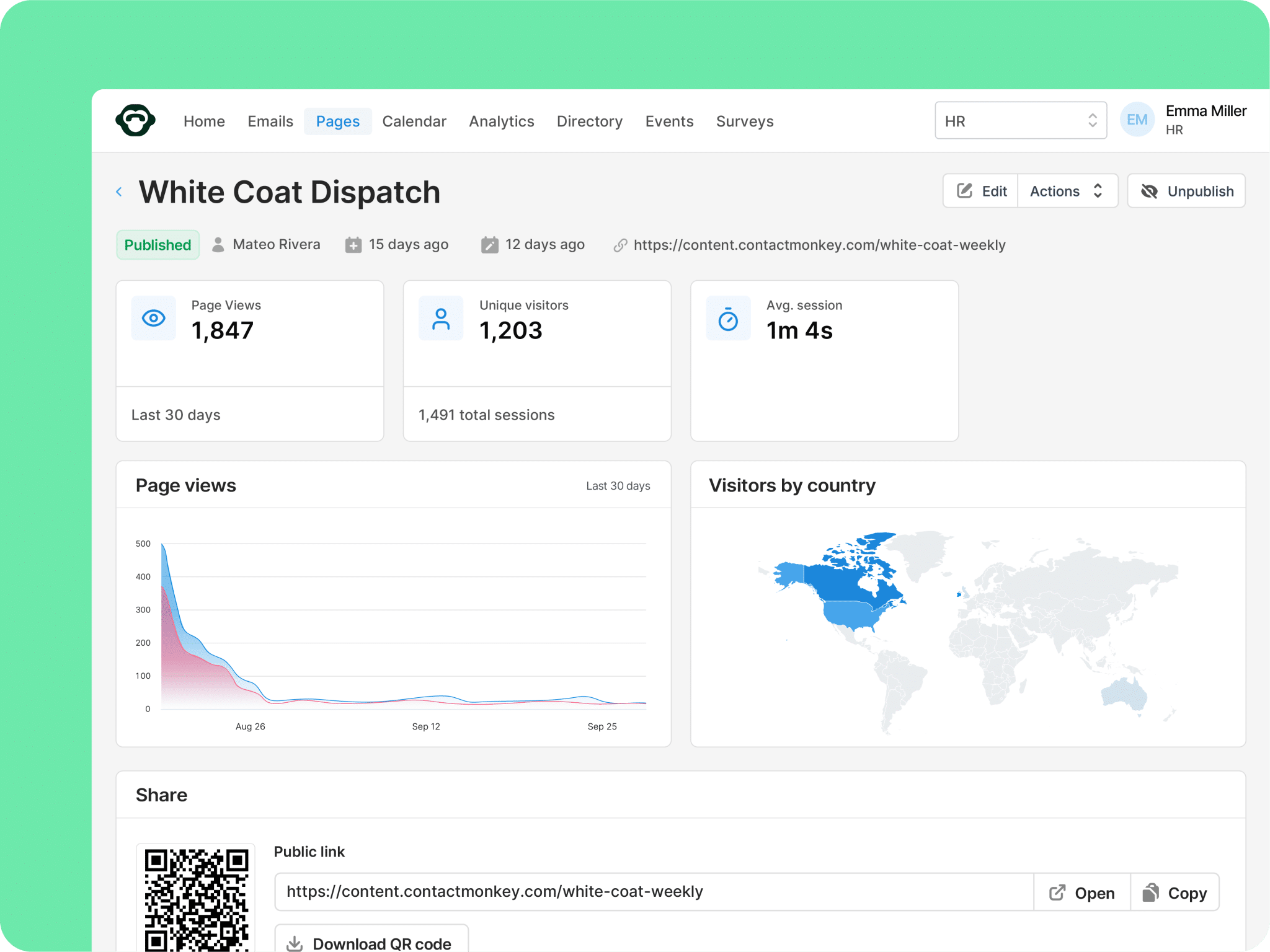The height and width of the screenshot is (952, 1270).
Task: Open the Emma Miller account menu
Action: [1206, 120]
